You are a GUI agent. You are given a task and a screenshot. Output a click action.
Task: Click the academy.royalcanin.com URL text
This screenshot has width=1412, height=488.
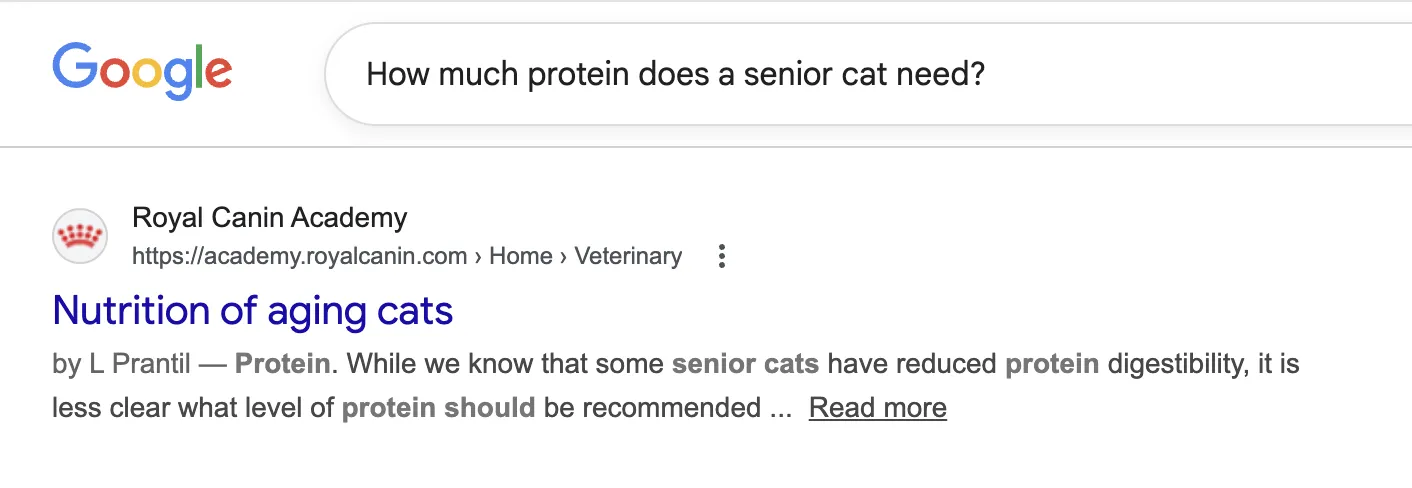coord(299,257)
